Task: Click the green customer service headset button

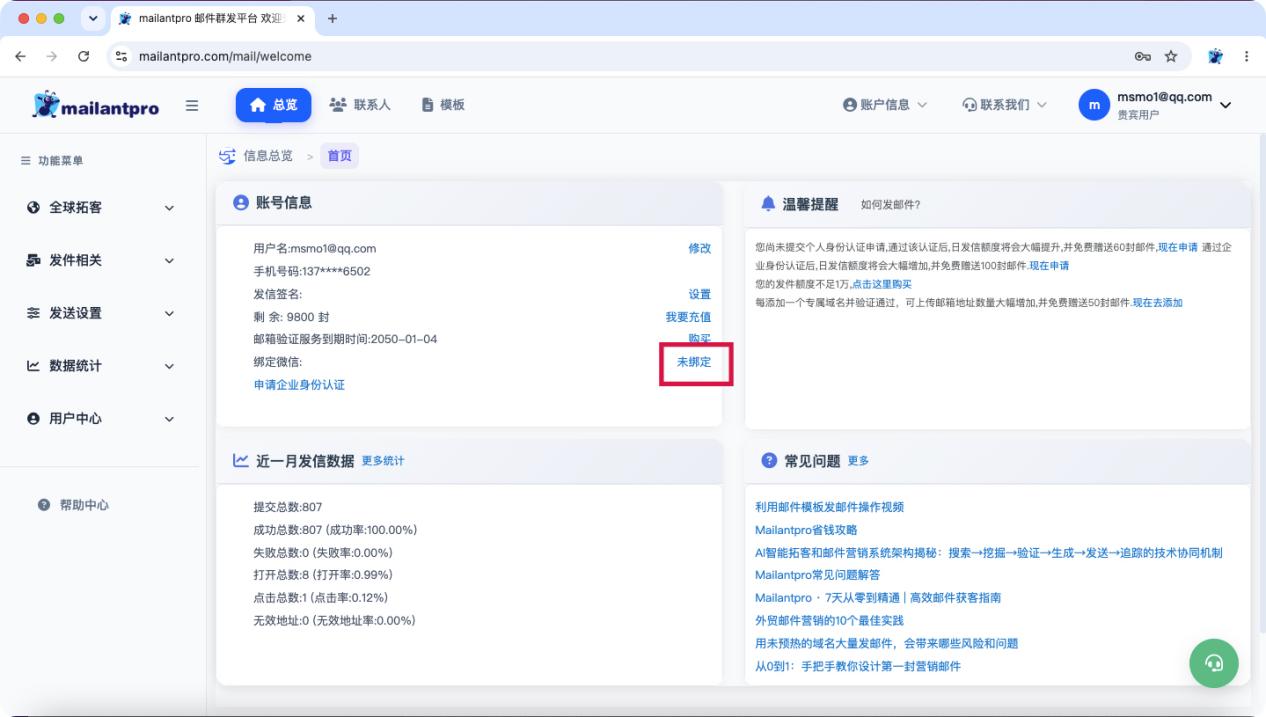Action: (1214, 662)
